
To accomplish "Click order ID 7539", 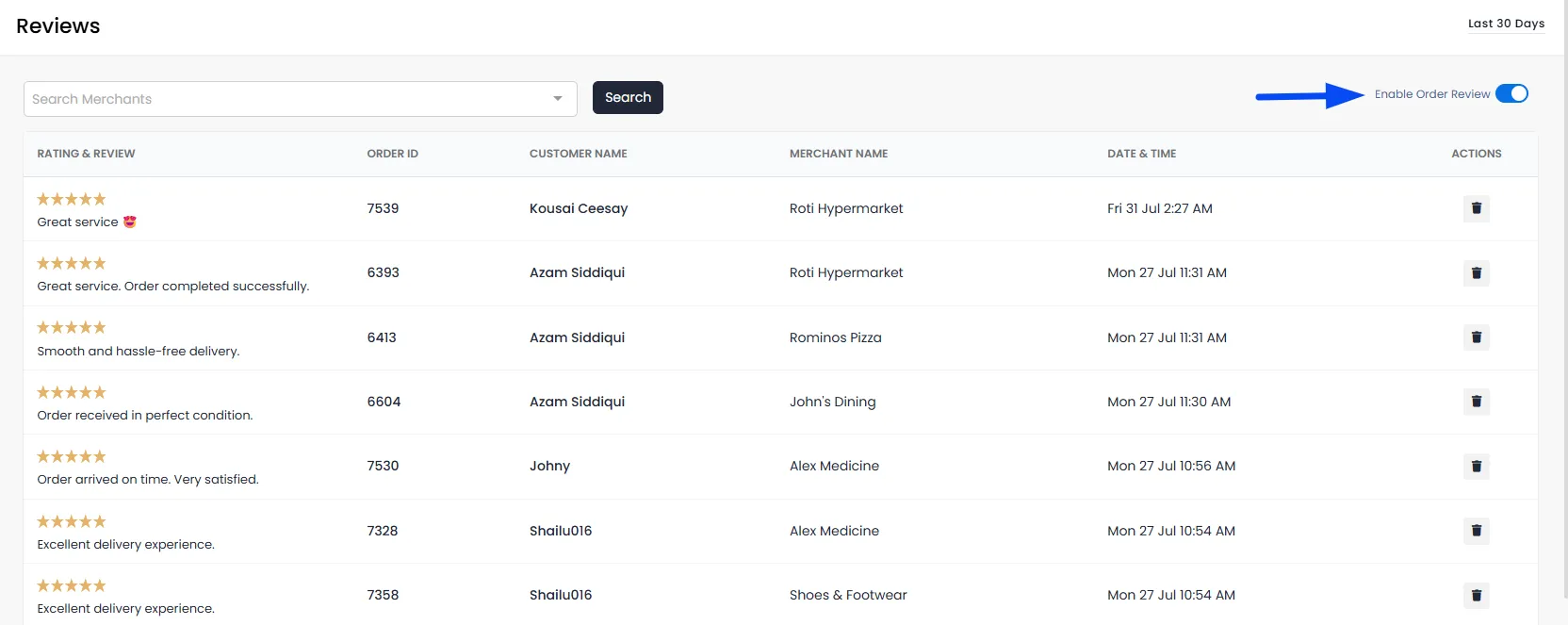I will point(383,208).
